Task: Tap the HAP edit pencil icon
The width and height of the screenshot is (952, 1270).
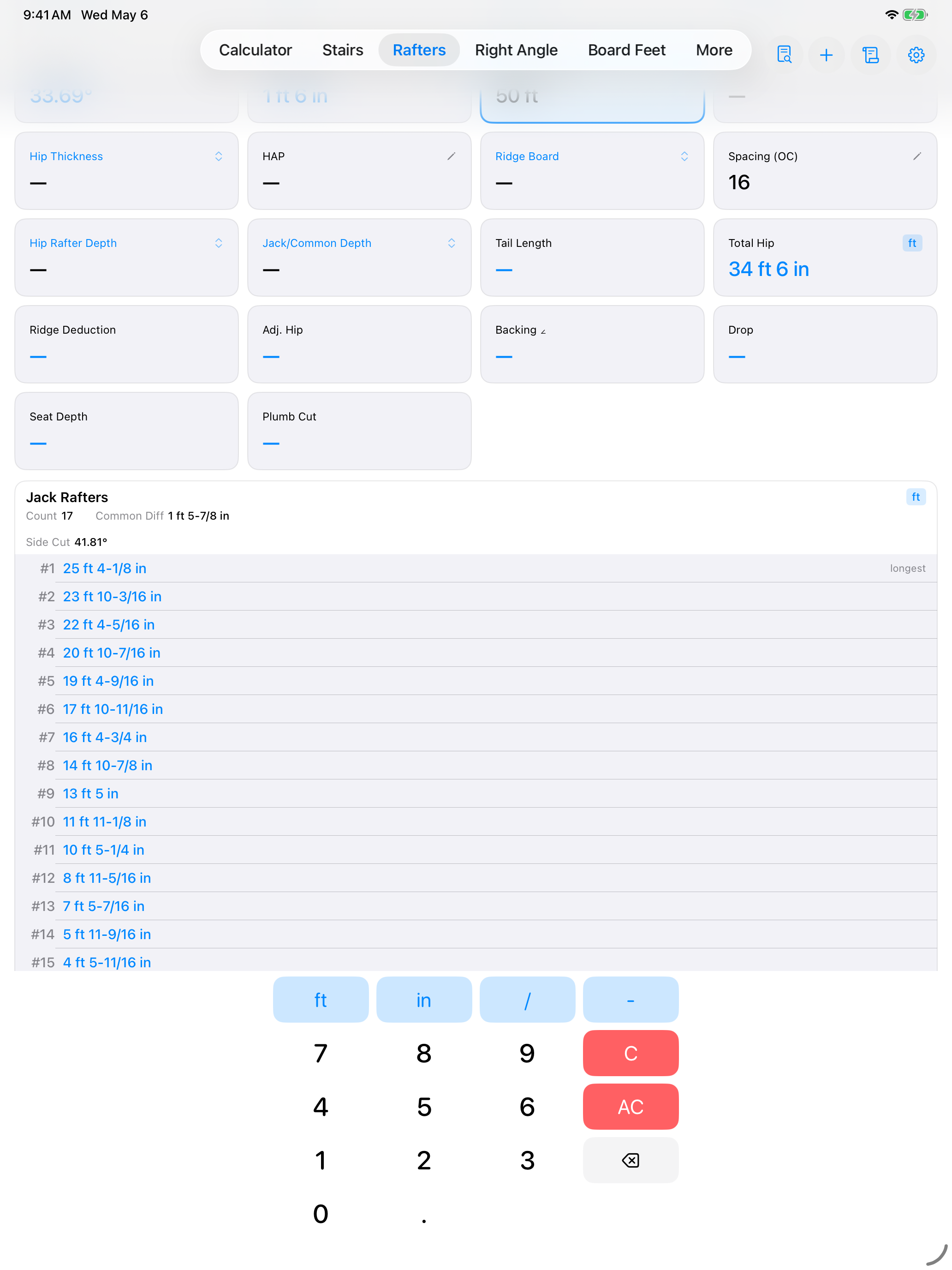Action: 451,156
